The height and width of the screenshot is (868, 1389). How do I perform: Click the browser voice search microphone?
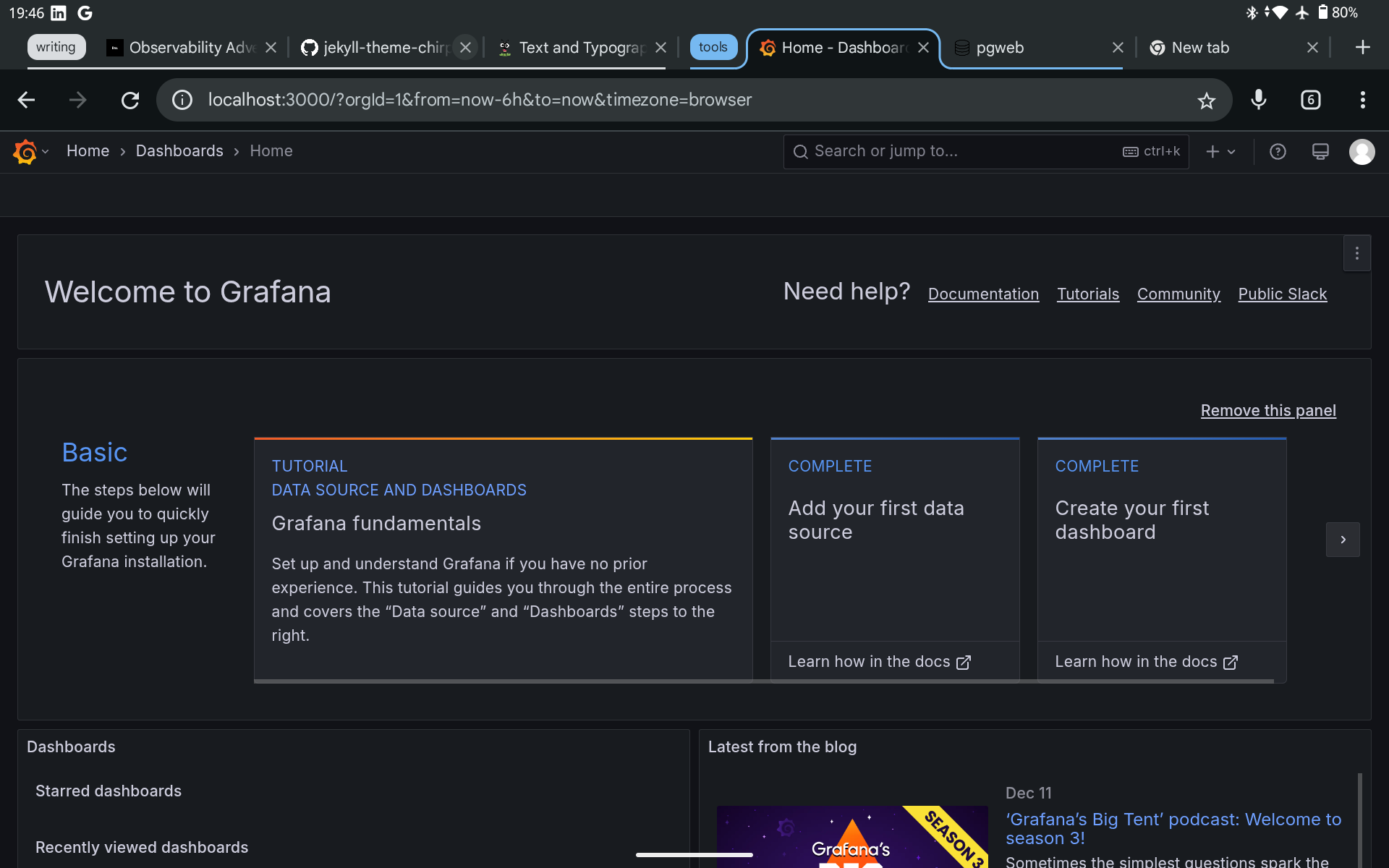1259,100
